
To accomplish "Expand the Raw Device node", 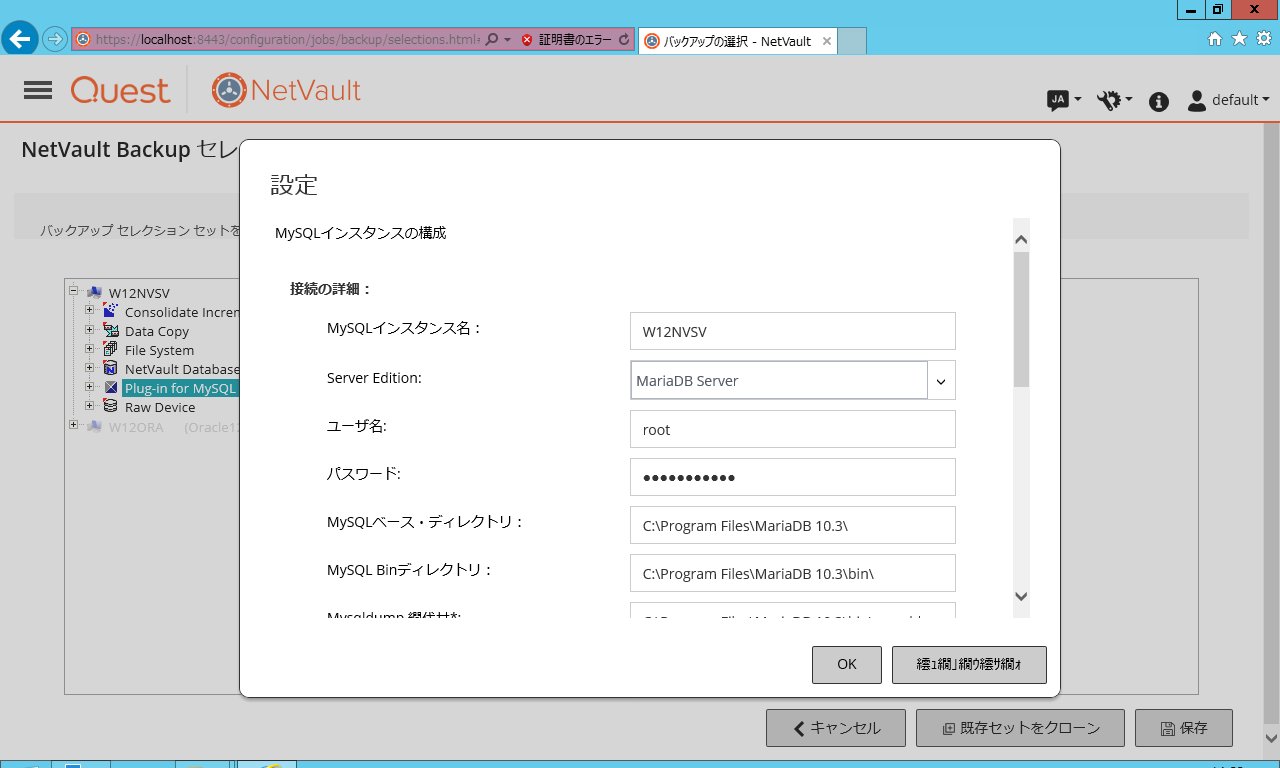I will pyautogui.click(x=89, y=407).
